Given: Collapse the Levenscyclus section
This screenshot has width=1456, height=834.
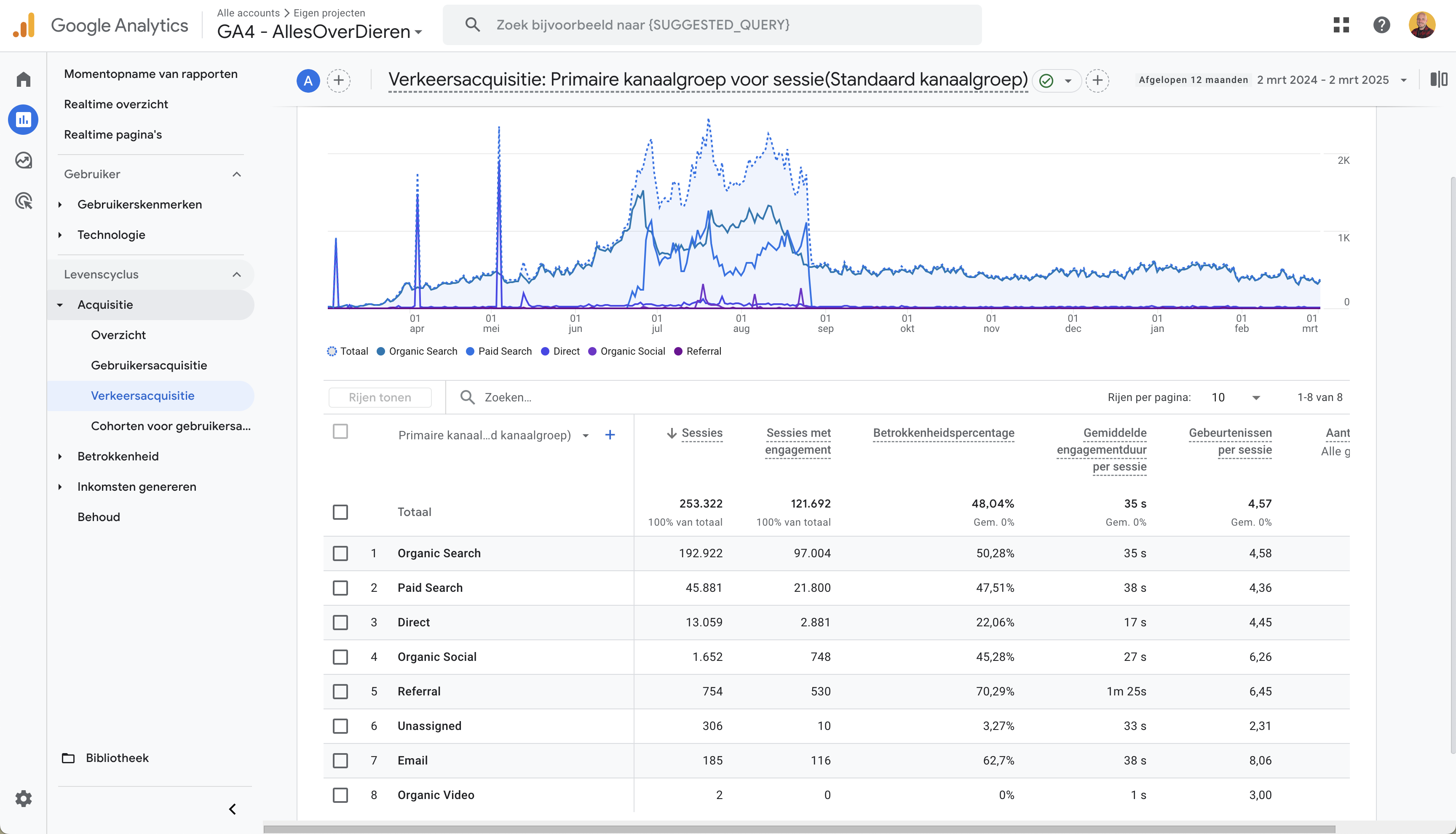Looking at the screenshot, I should click(236, 274).
